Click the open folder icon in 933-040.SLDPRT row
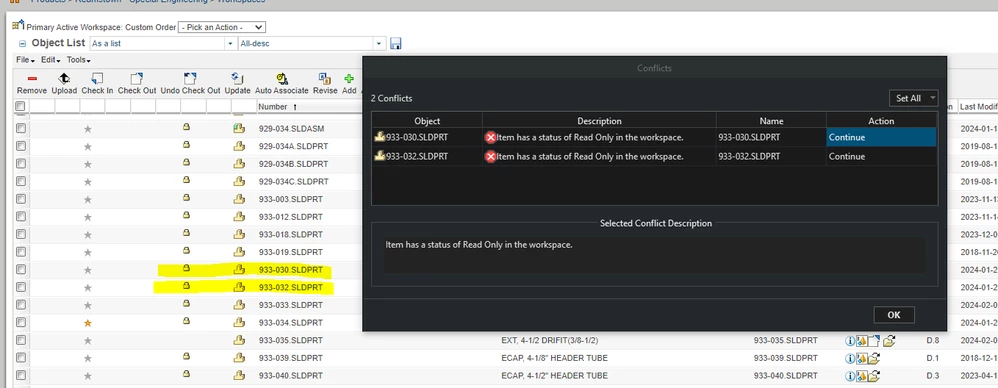The height and width of the screenshot is (388, 998). coord(875,376)
